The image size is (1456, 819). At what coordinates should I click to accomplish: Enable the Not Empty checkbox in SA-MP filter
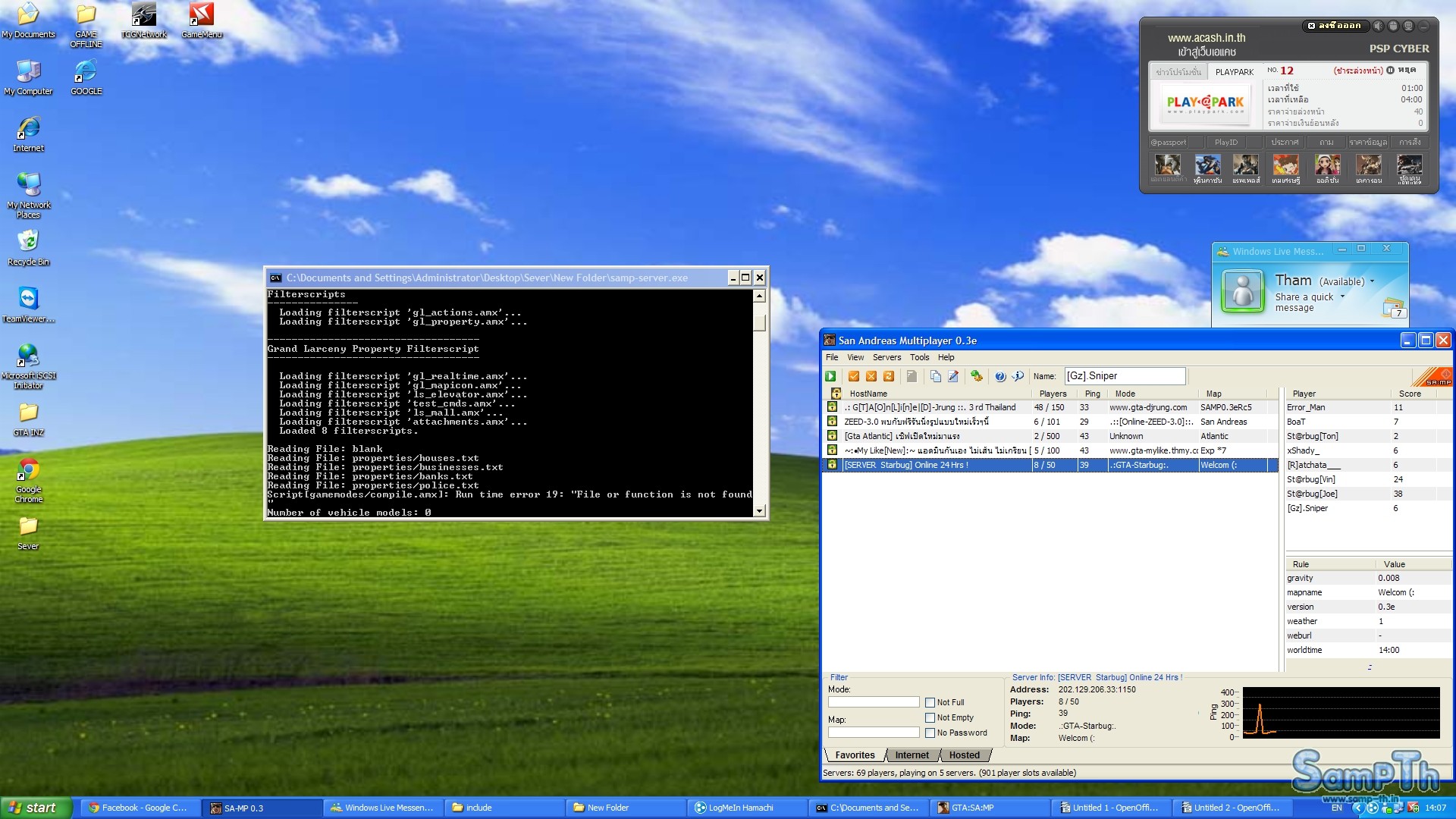click(929, 717)
